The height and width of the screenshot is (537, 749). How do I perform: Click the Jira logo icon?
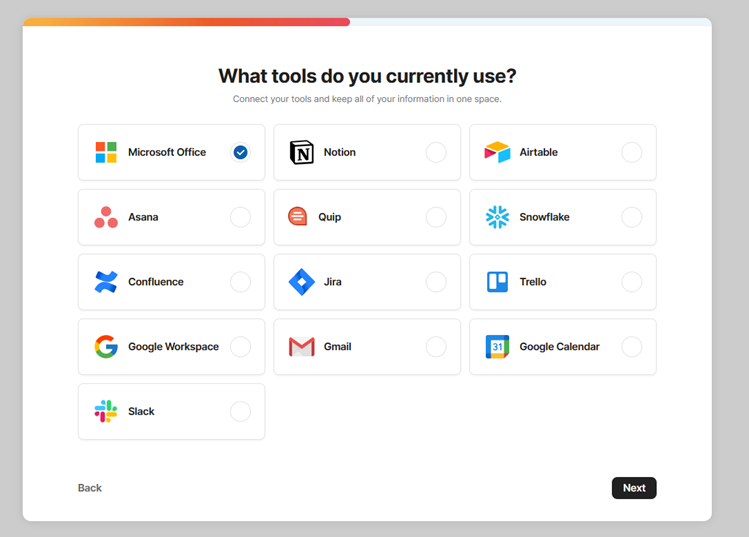(x=302, y=282)
